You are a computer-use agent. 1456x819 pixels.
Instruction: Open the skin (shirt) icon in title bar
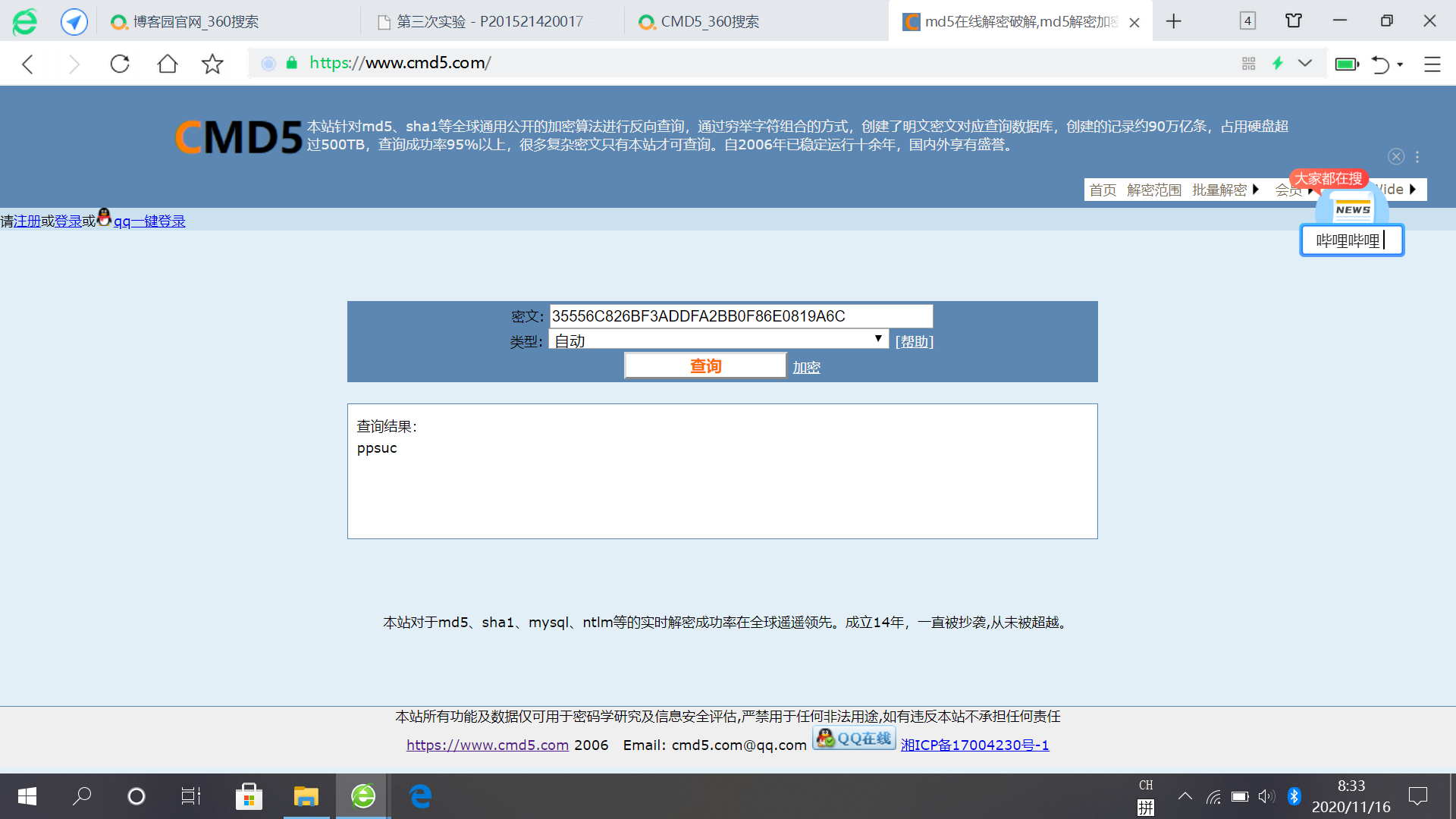1294,21
